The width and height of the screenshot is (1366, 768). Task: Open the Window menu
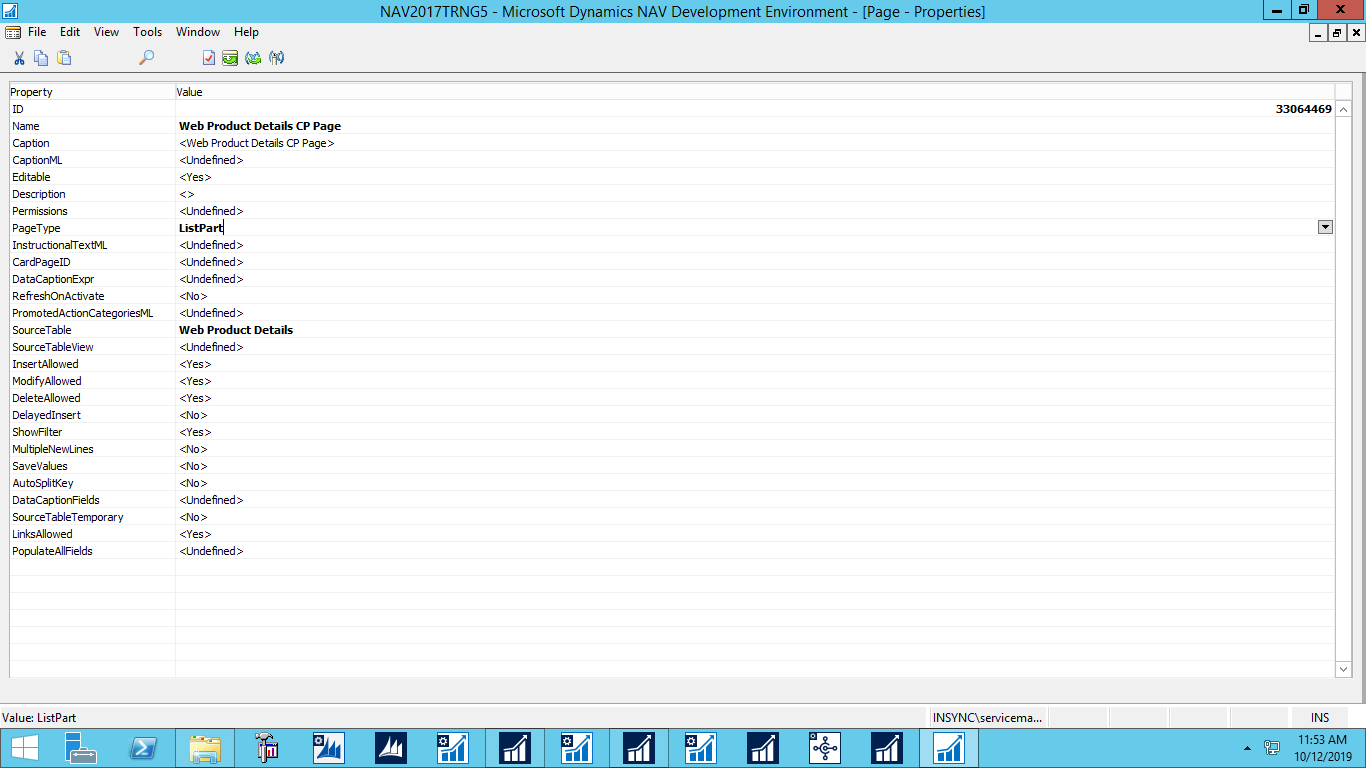click(198, 32)
